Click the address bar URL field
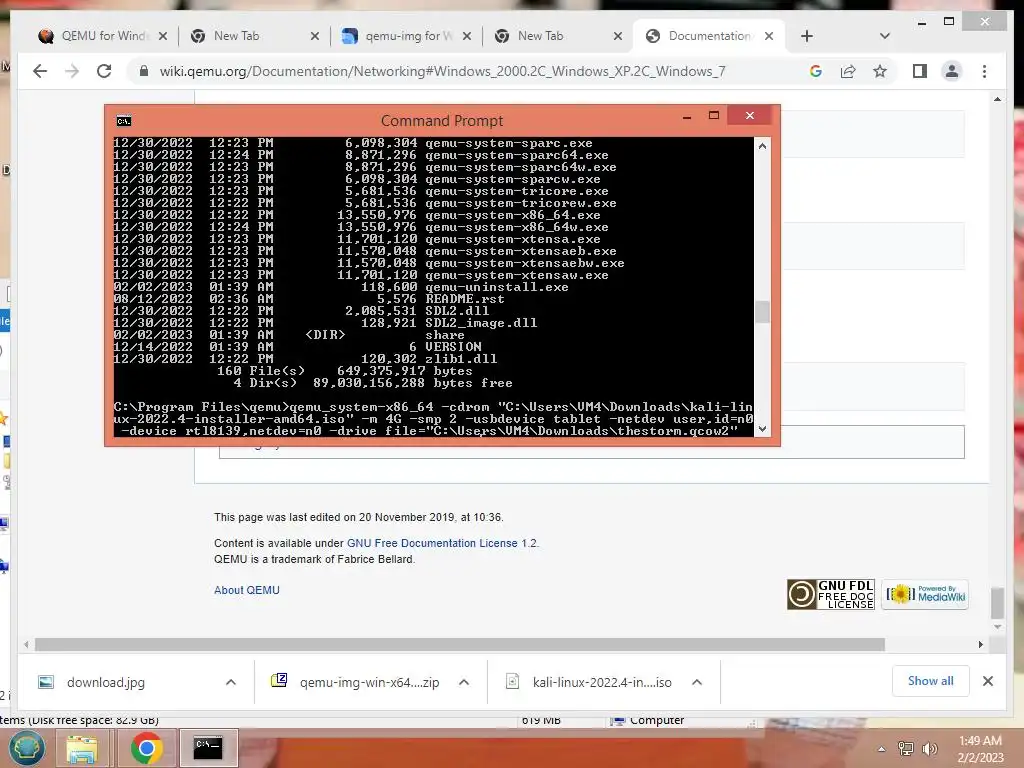The width and height of the screenshot is (1024, 768). 442,71
